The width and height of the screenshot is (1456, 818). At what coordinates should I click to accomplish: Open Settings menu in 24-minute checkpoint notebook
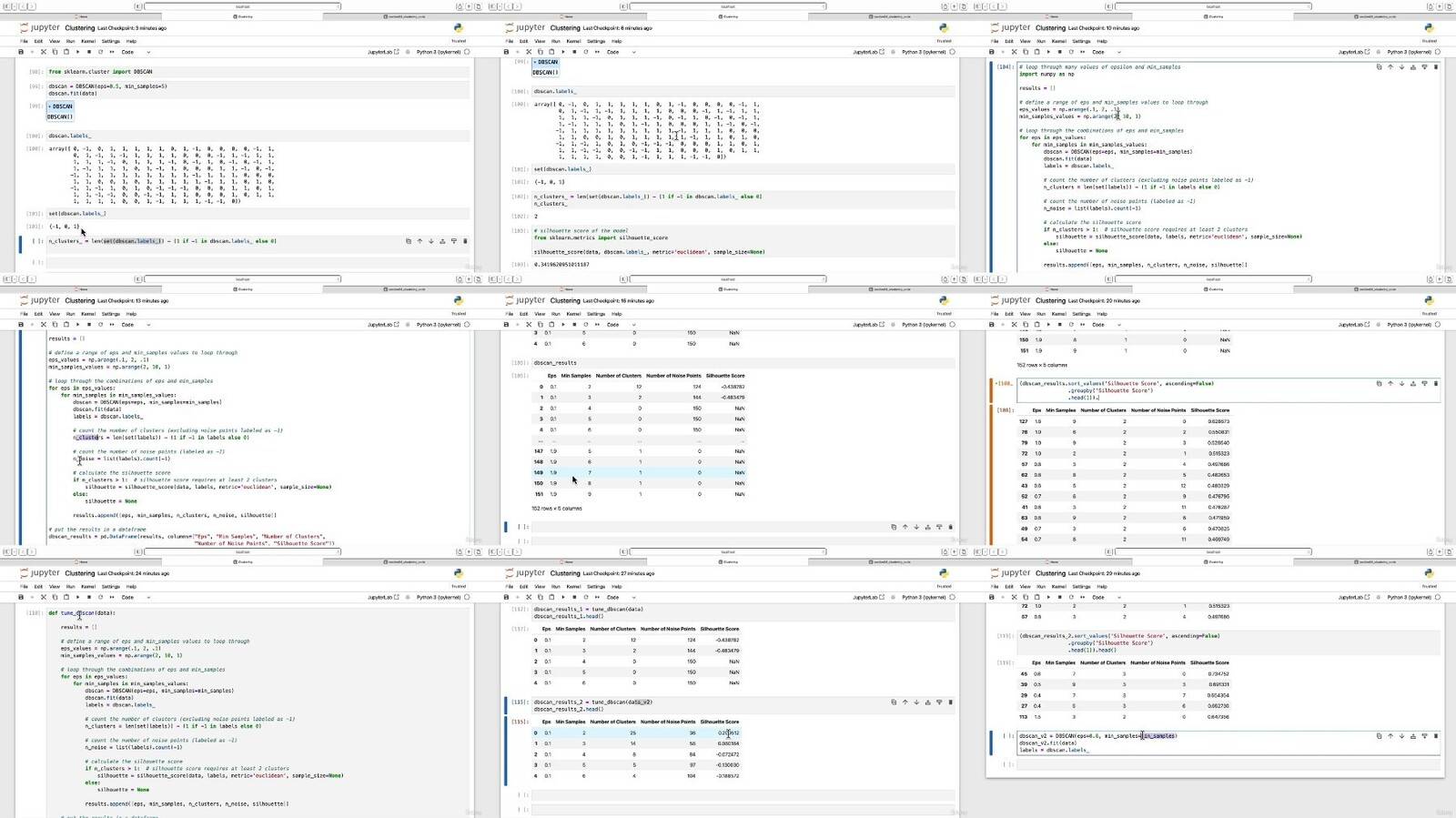(x=110, y=586)
